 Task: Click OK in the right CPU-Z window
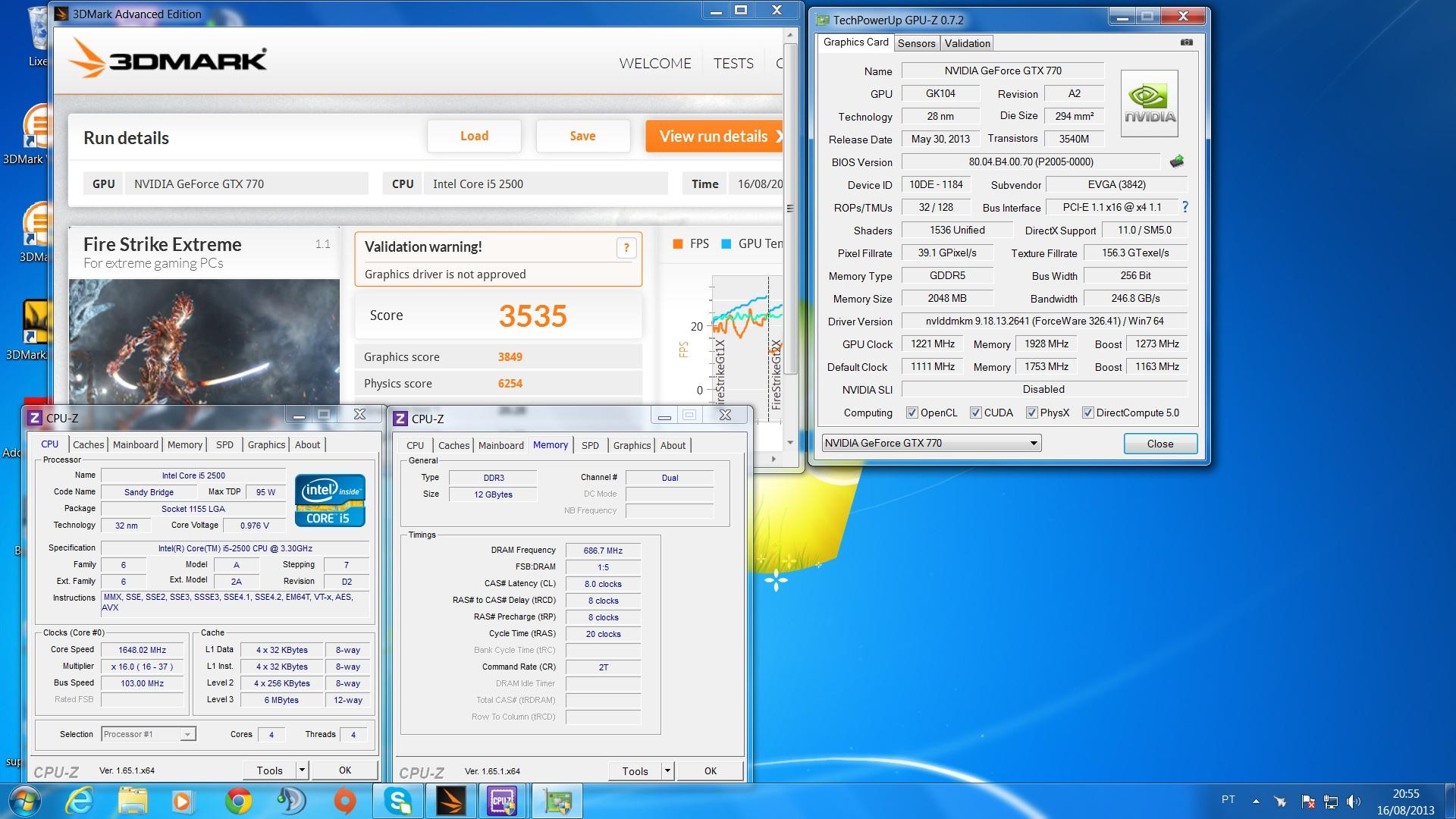[x=711, y=770]
